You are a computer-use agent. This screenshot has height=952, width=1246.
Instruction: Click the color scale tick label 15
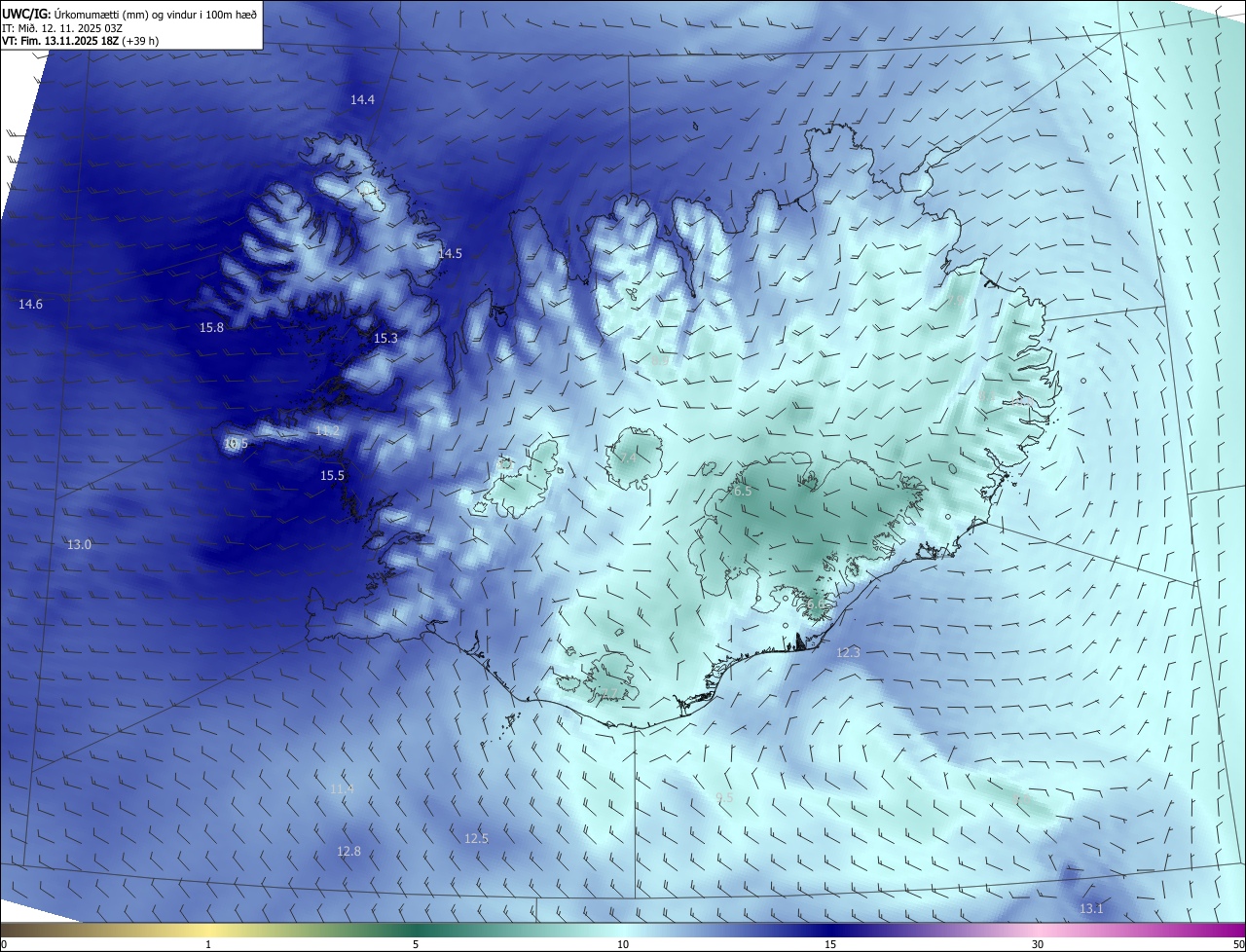pyautogui.click(x=830, y=944)
